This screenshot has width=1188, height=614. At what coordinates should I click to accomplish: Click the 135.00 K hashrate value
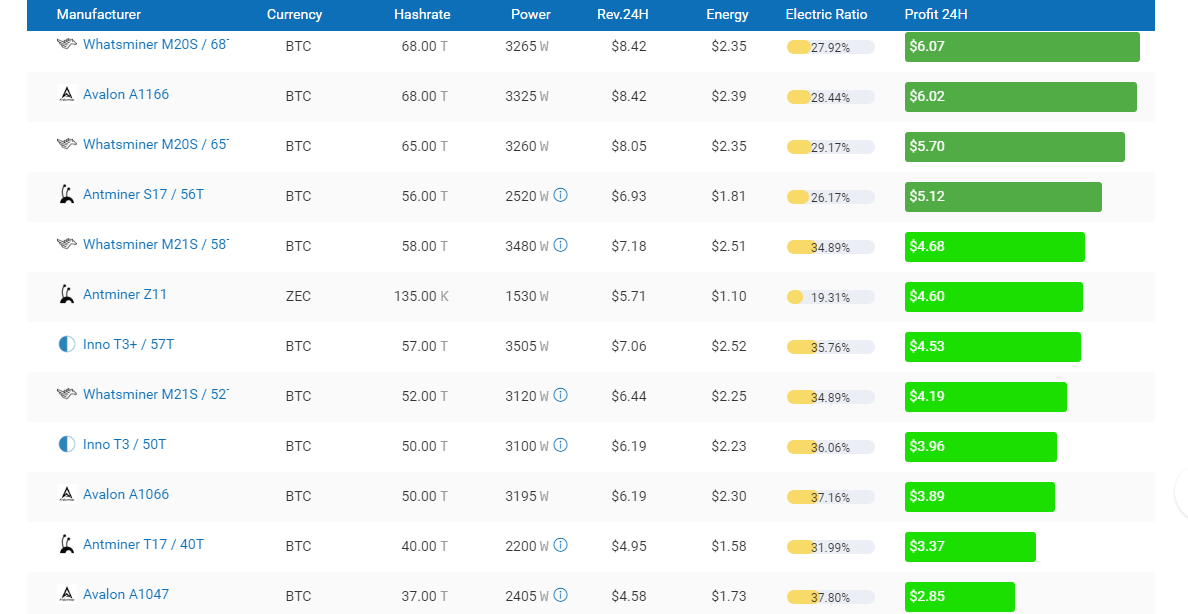point(421,296)
